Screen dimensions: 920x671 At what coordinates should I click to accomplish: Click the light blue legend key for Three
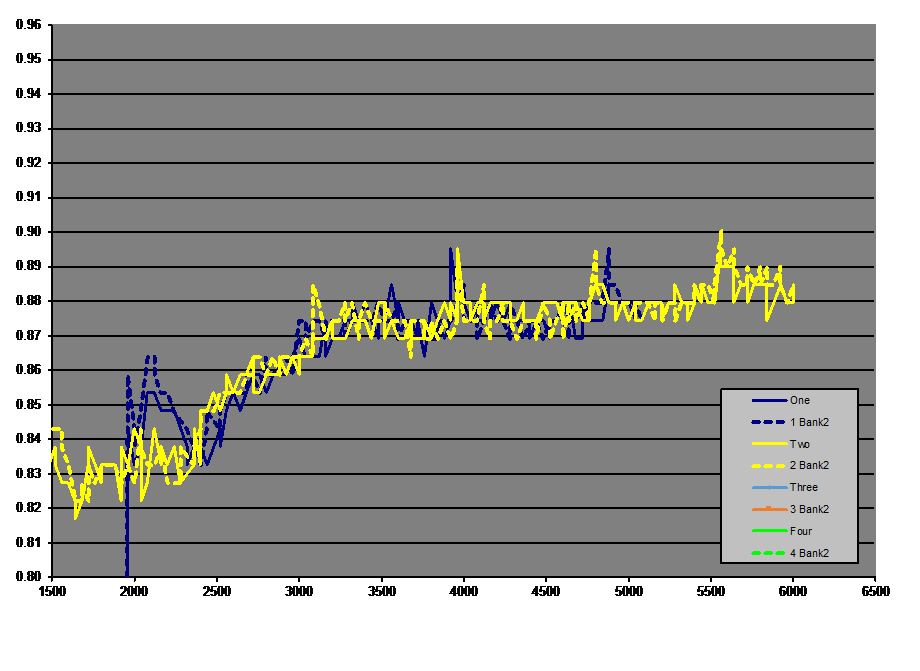click(768, 487)
